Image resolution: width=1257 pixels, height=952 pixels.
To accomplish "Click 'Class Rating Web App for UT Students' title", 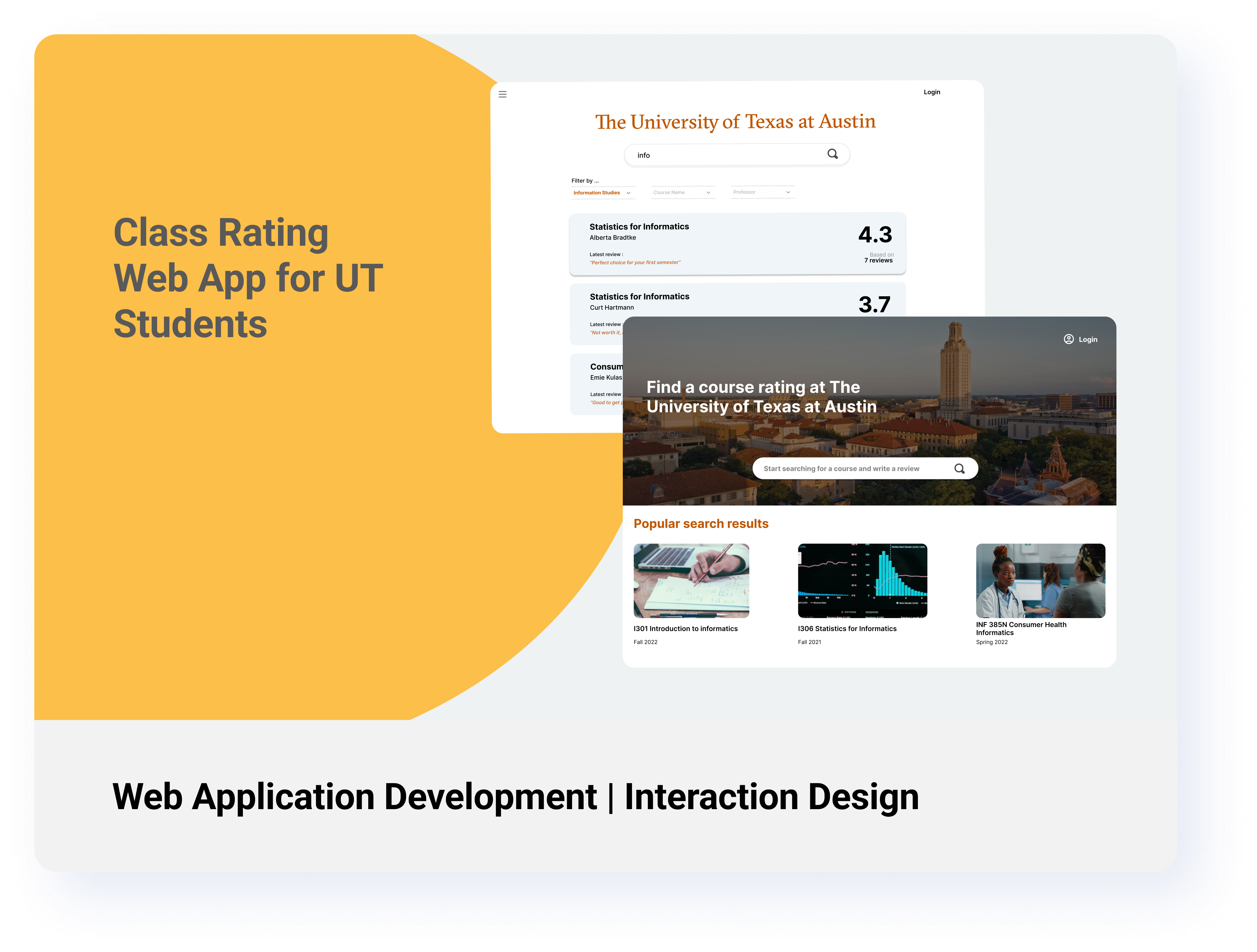I will point(248,278).
